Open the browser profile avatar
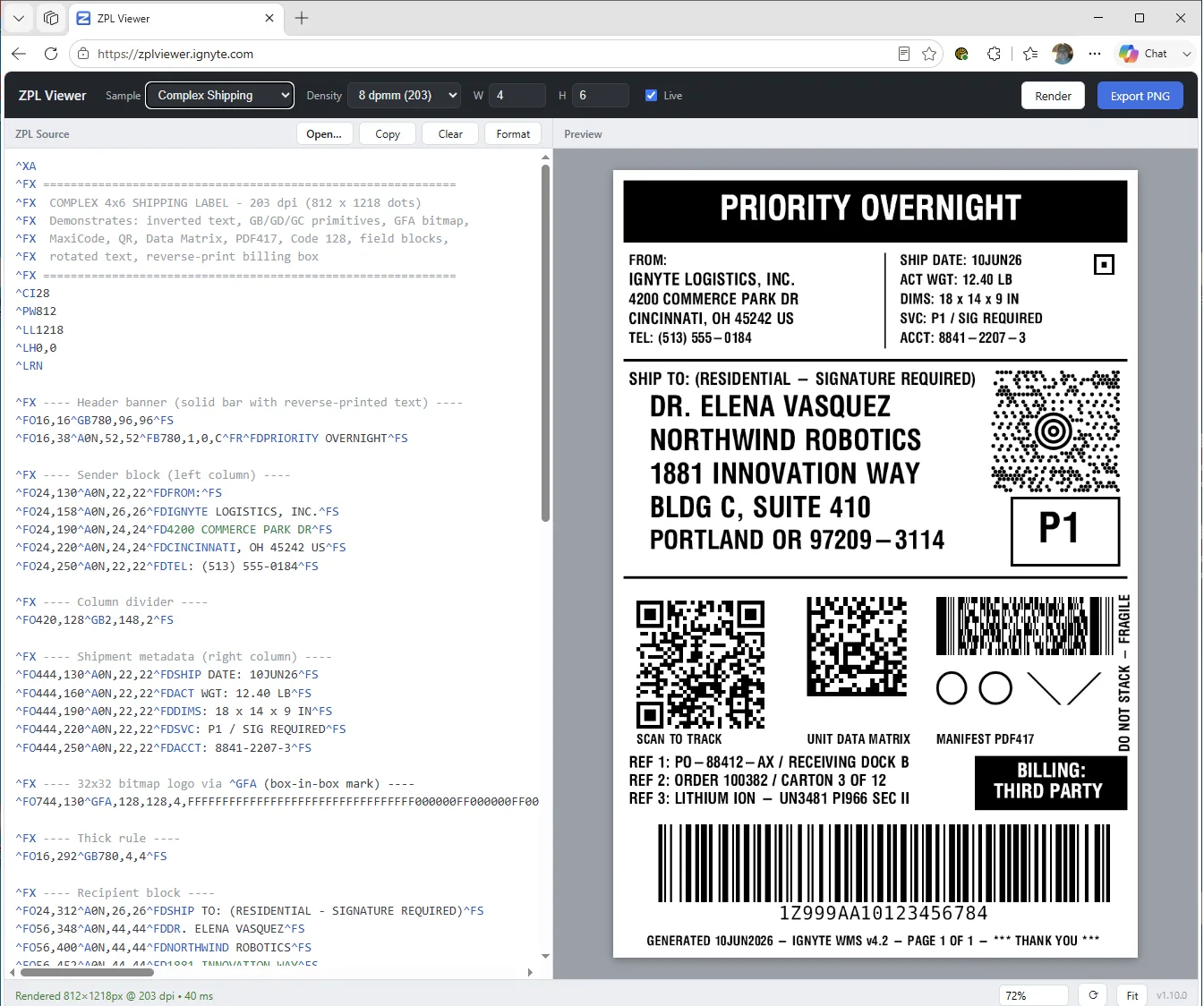 coord(1063,54)
